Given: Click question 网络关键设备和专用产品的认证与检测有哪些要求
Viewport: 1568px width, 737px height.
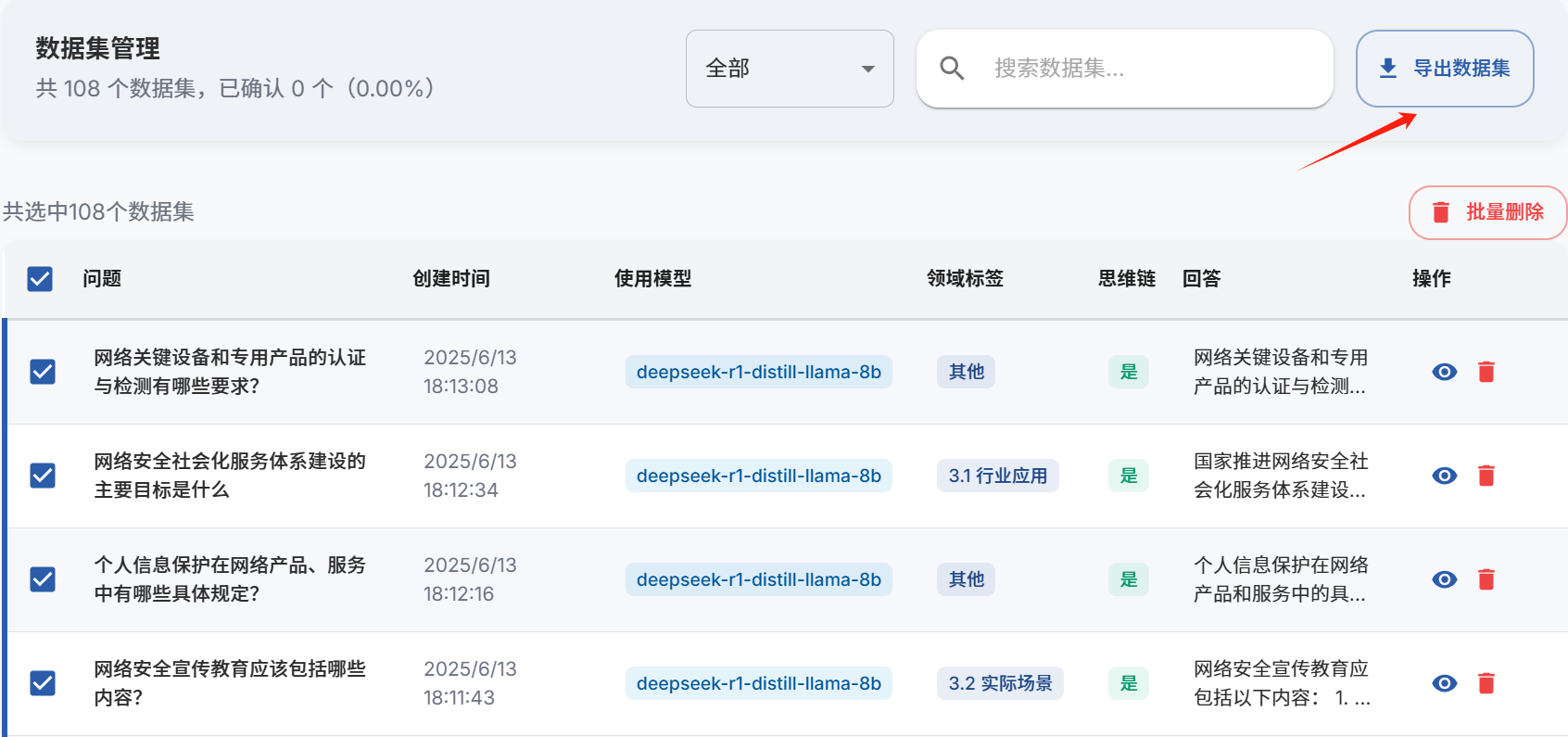Looking at the screenshot, I should (230, 372).
